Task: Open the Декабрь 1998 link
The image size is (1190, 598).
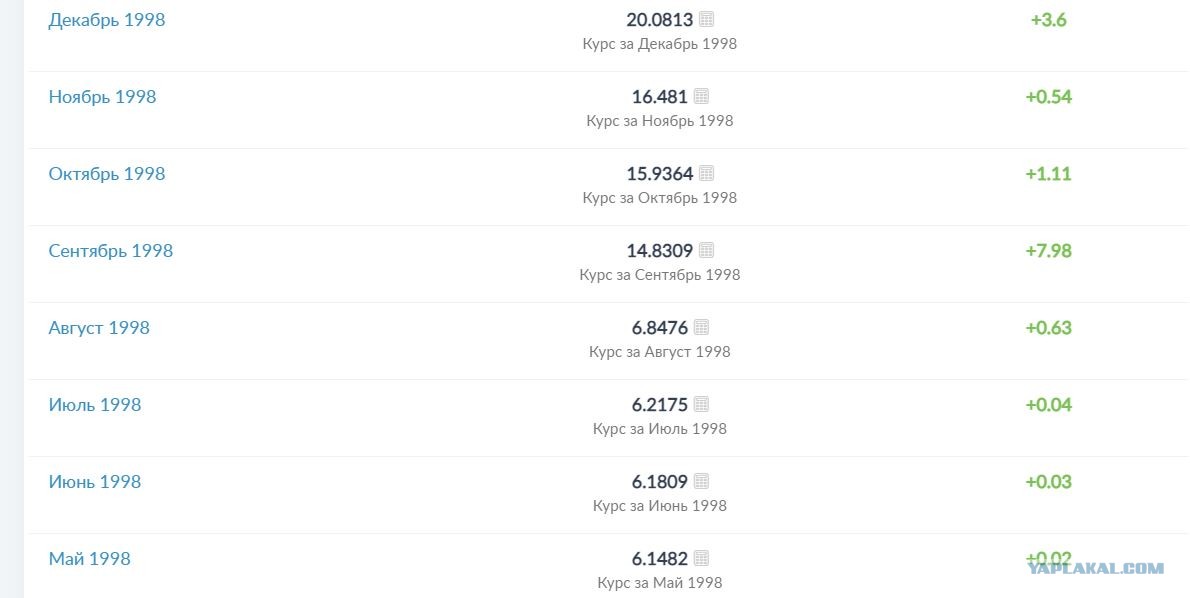Action: (x=107, y=20)
